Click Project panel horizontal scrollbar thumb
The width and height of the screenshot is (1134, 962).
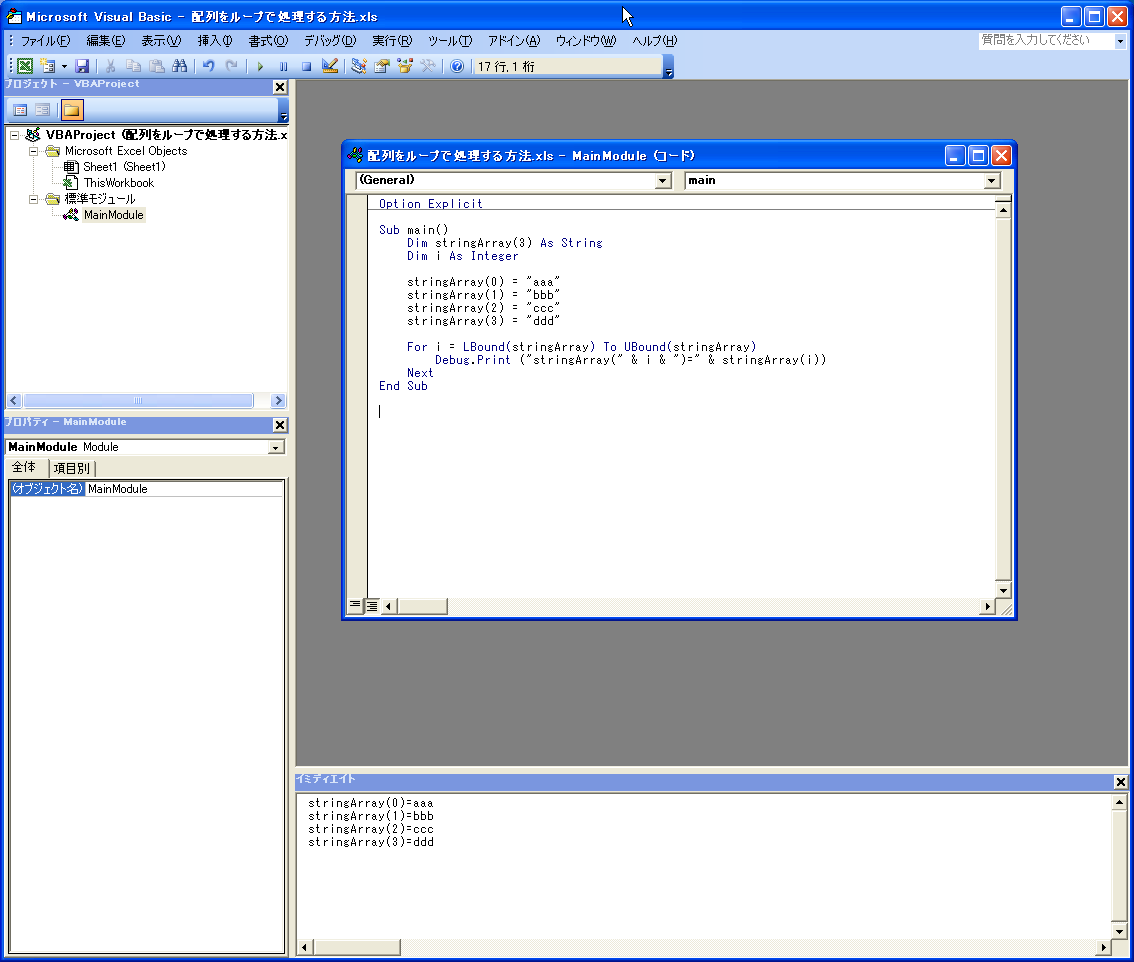[x=137, y=401]
